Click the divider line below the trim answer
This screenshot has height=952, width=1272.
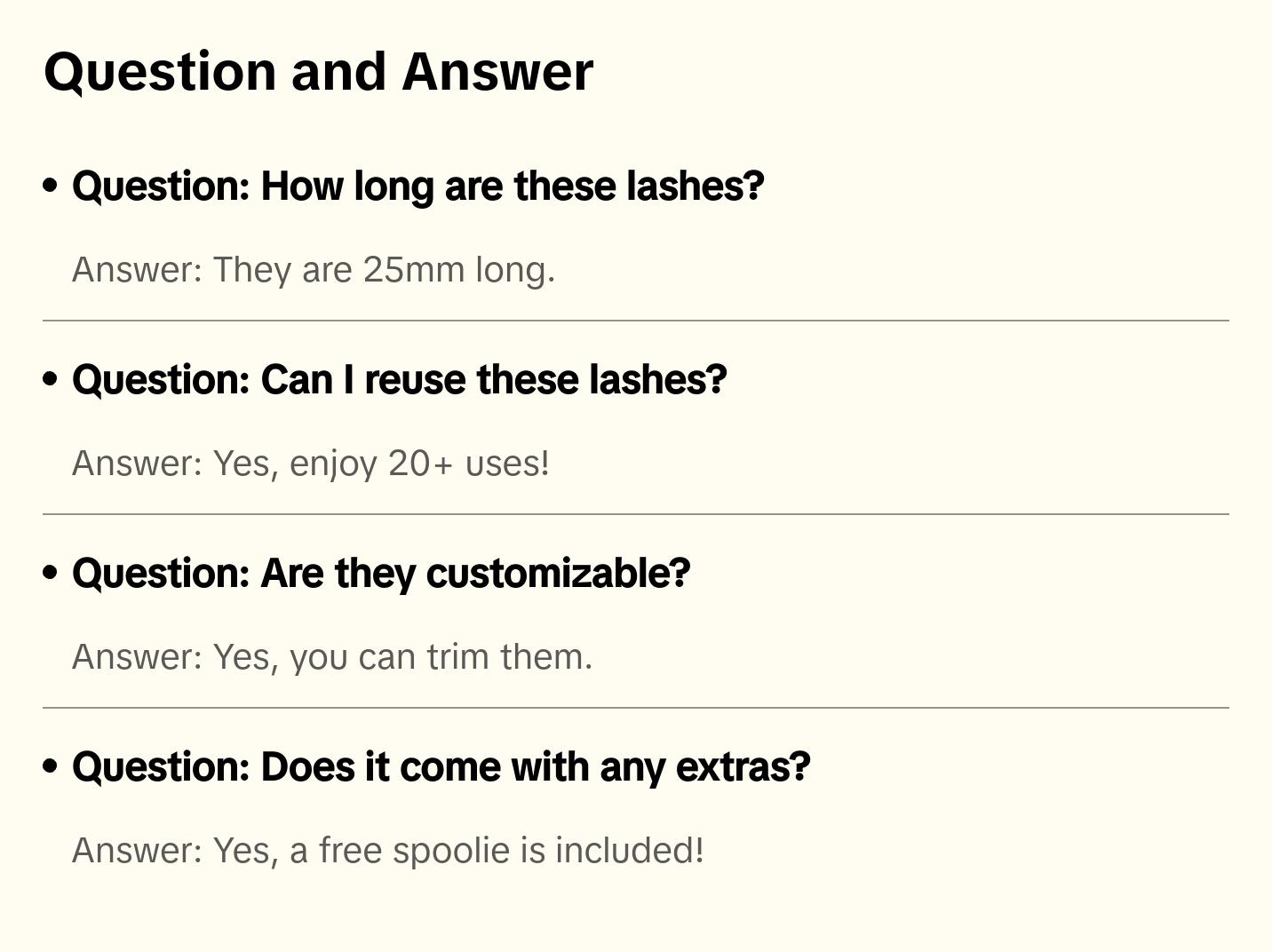point(636,708)
